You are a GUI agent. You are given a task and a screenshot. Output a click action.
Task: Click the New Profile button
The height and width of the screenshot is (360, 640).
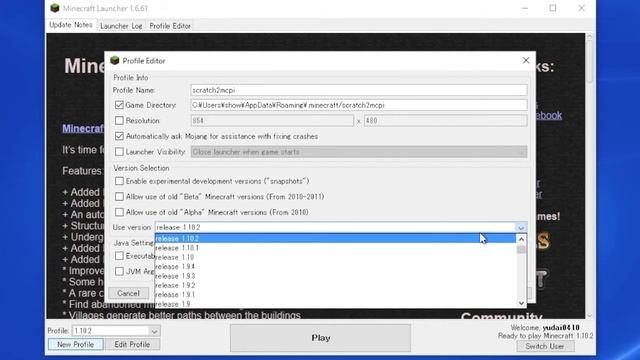click(76, 344)
